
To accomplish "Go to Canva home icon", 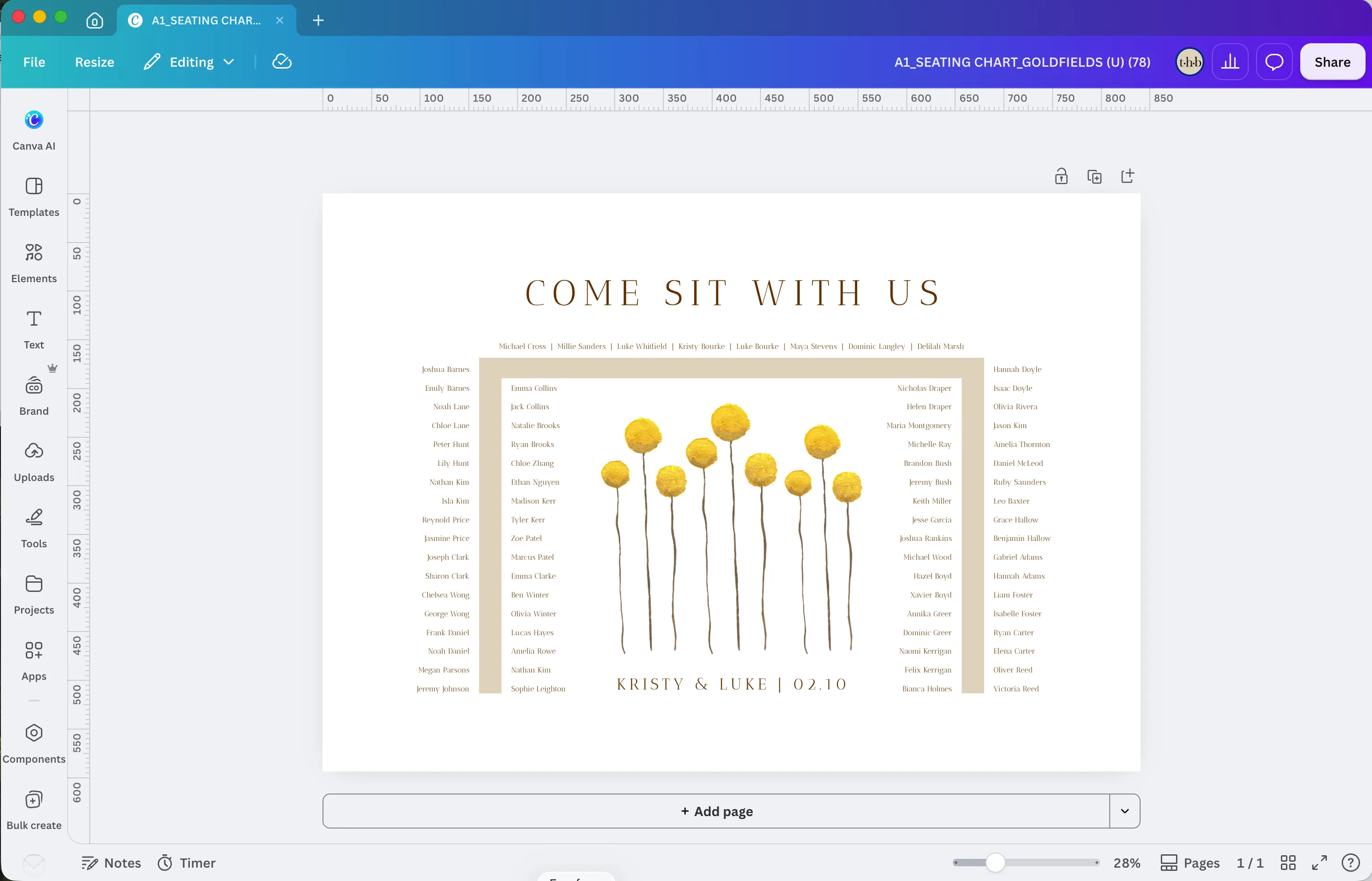I will pyautogui.click(x=95, y=21).
